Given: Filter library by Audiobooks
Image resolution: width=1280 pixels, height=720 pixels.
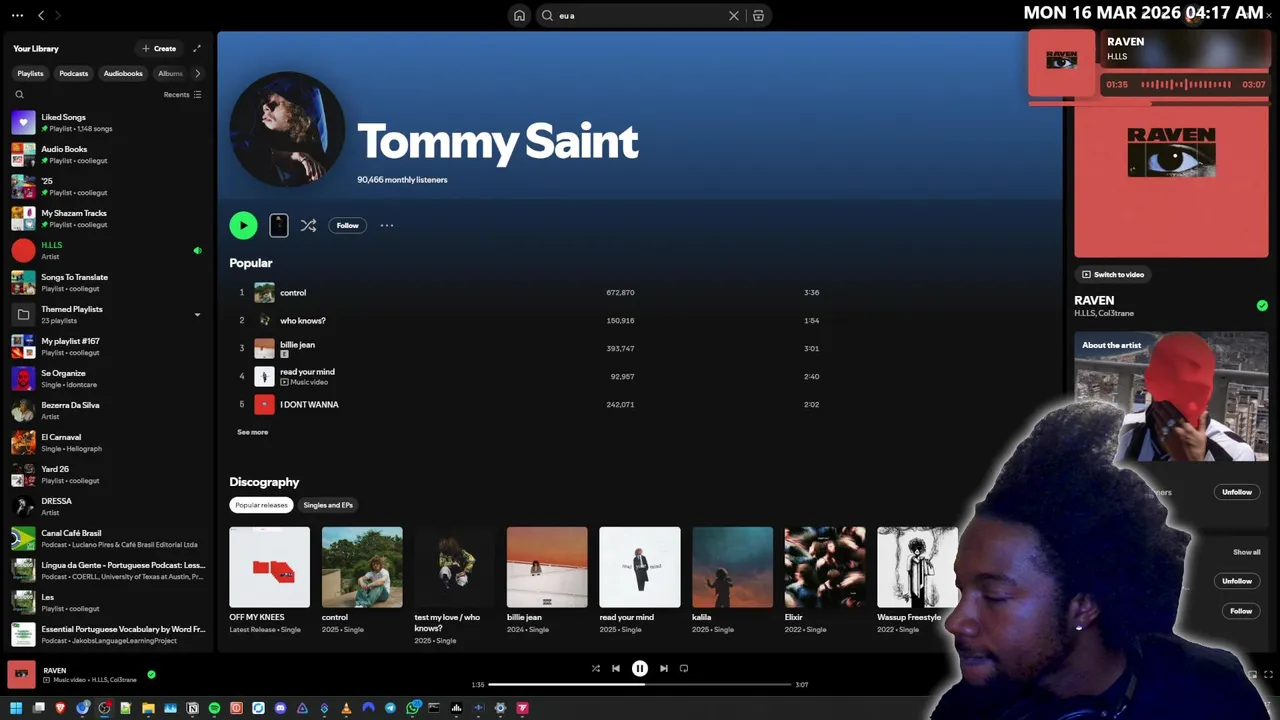Looking at the screenshot, I should [x=123, y=73].
